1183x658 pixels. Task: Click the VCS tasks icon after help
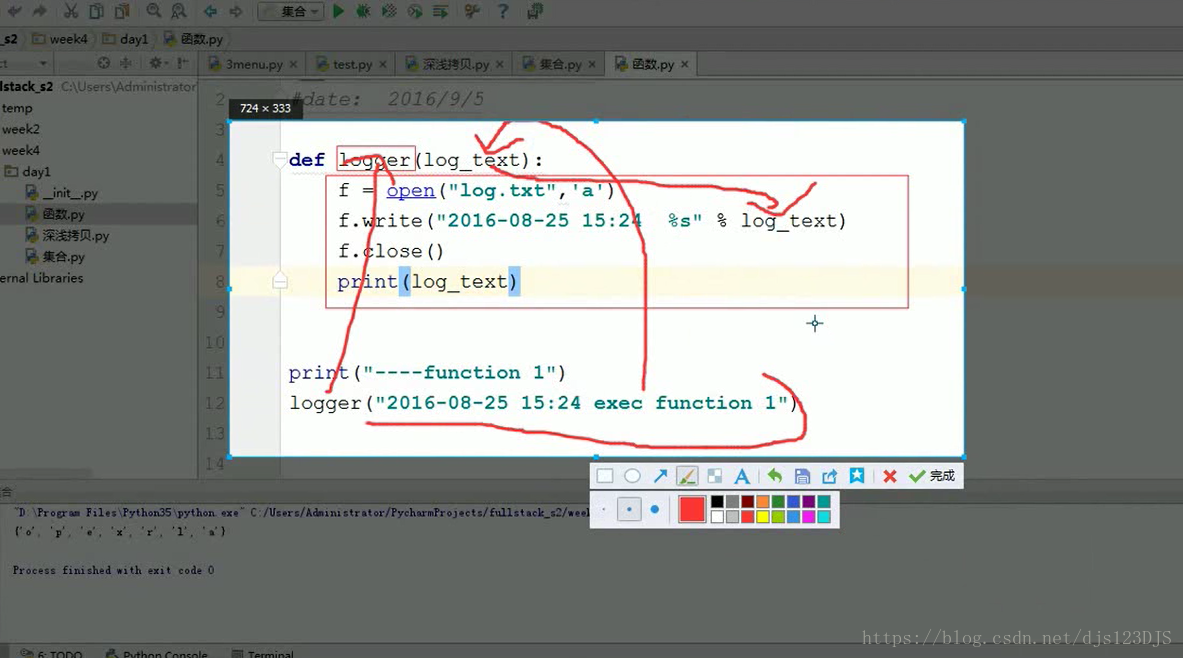(x=535, y=11)
